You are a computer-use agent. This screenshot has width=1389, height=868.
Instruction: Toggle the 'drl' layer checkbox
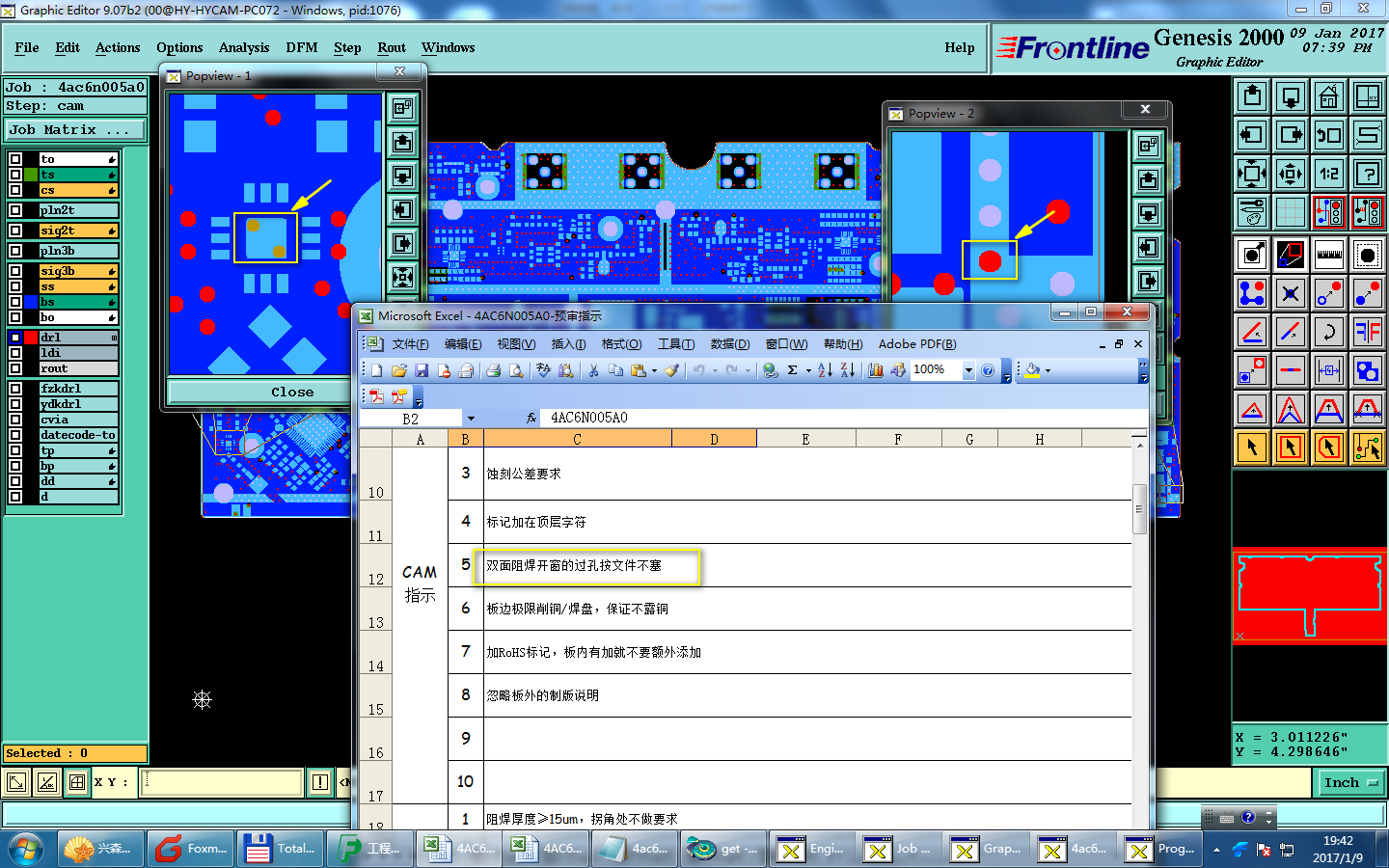(x=15, y=338)
